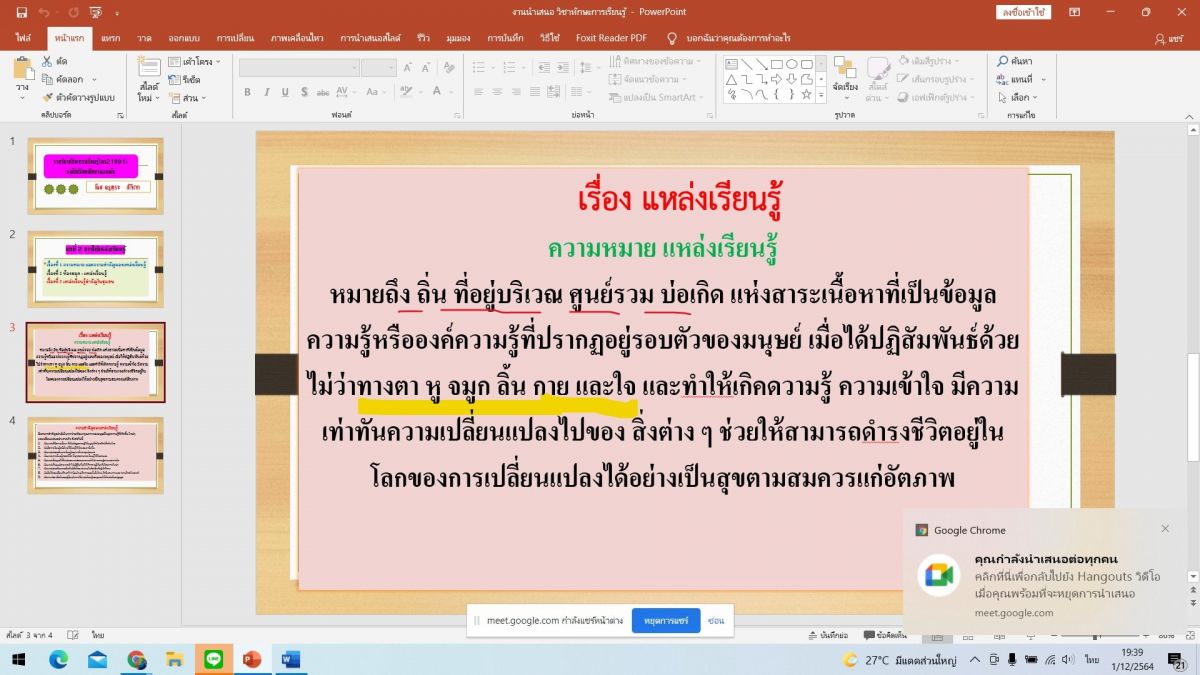Screen dimensions: 1200x675
Task: Open Find (ค้นหา) with the magnifier icon
Action: [x=1003, y=62]
